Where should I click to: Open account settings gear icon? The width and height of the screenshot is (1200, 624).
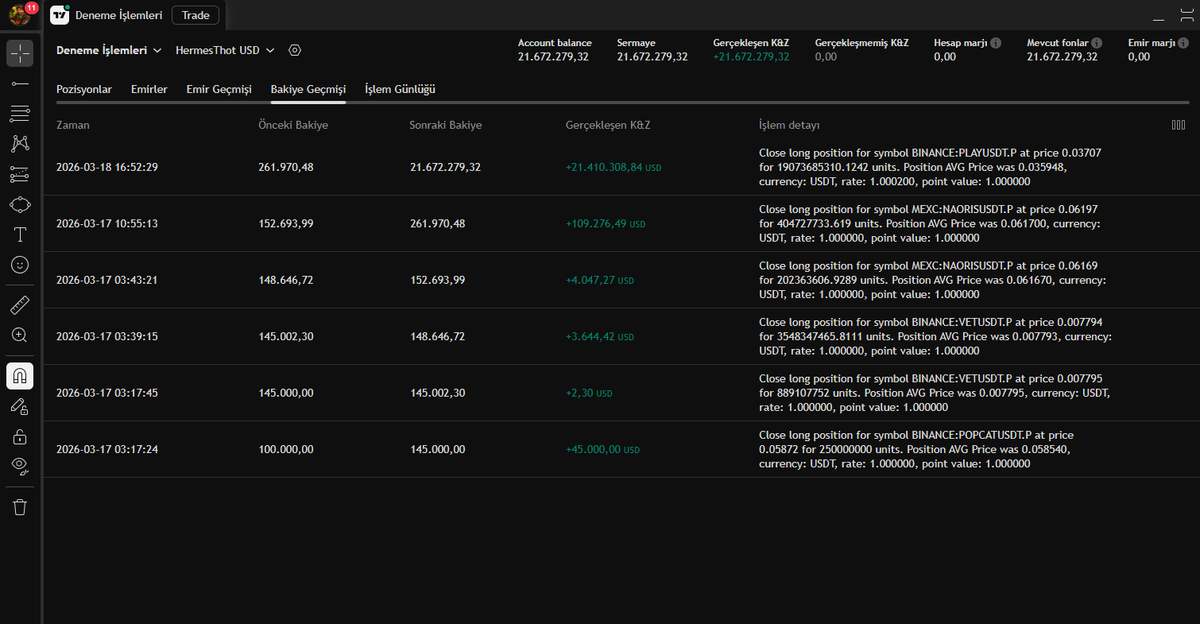[x=294, y=50]
